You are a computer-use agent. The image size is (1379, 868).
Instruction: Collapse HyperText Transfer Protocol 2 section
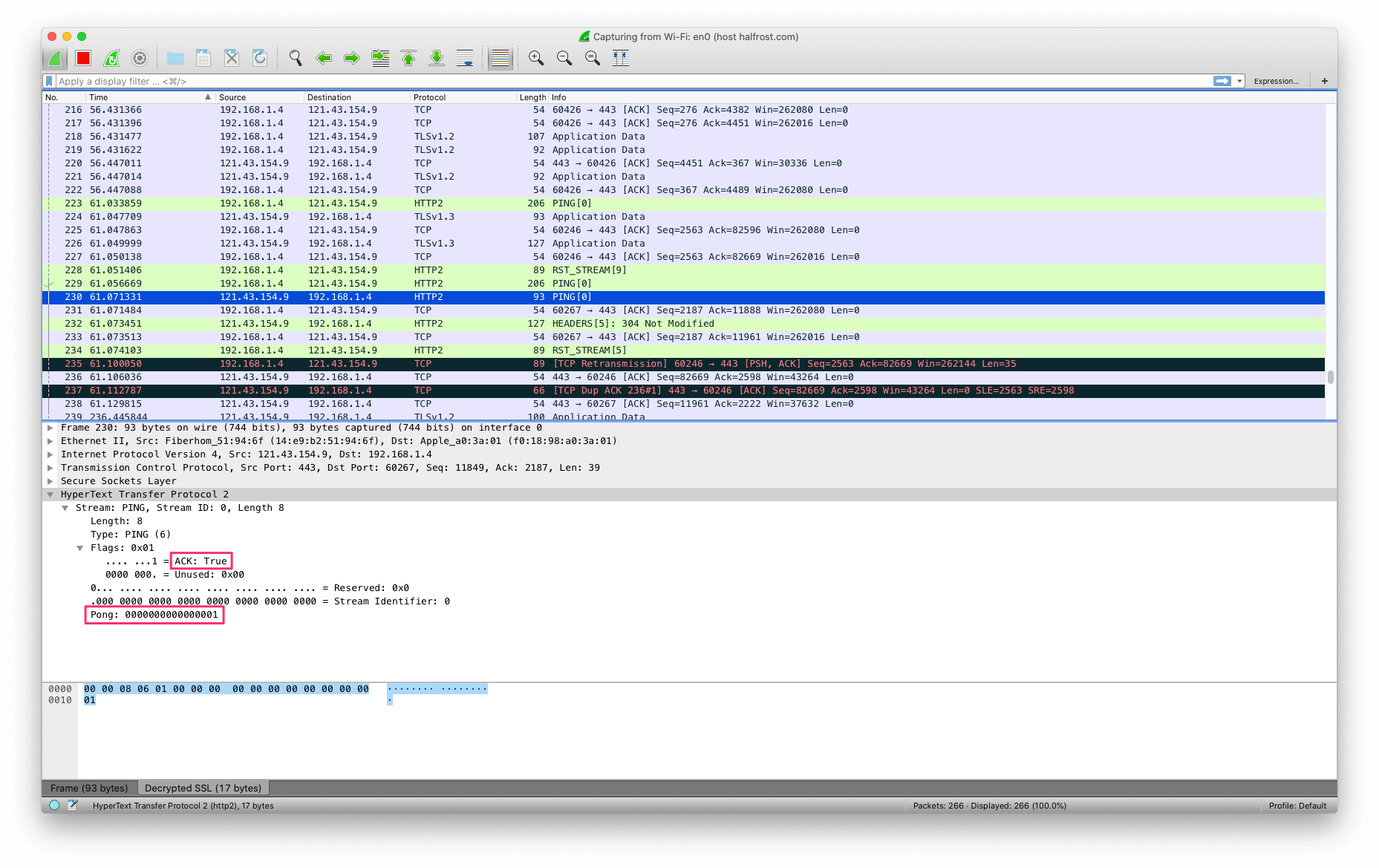pyautogui.click(x=50, y=495)
